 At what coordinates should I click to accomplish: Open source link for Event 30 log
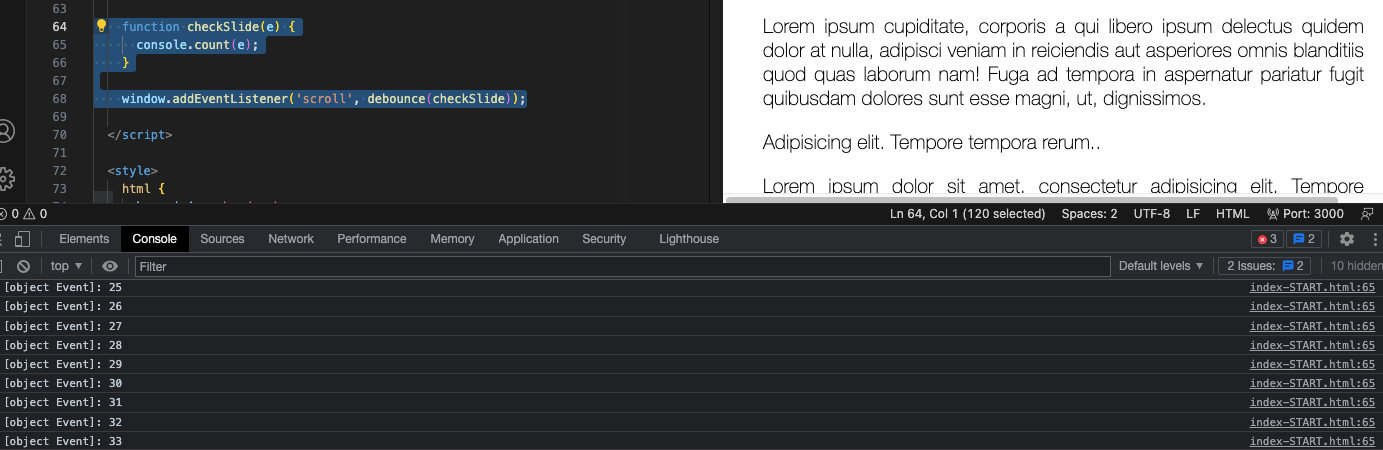(x=1312, y=383)
